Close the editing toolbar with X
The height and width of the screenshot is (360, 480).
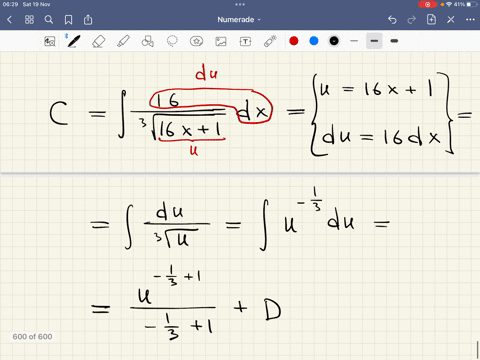[451, 20]
